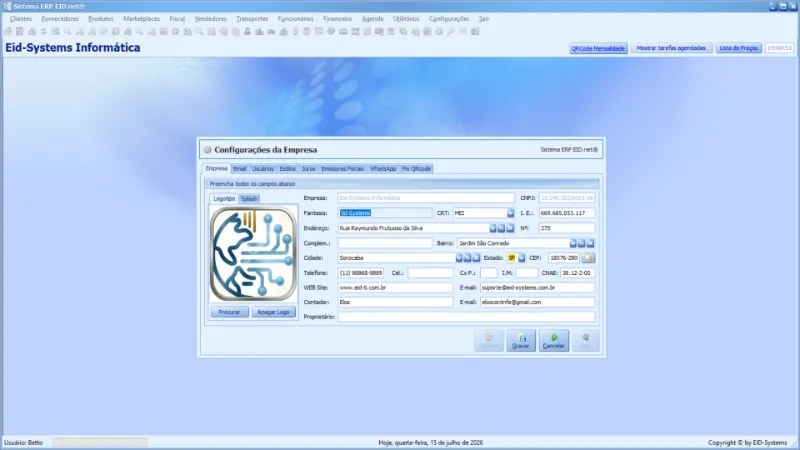
Task: Click Mostrar tarefas agendadas button
Action: [x=671, y=48]
